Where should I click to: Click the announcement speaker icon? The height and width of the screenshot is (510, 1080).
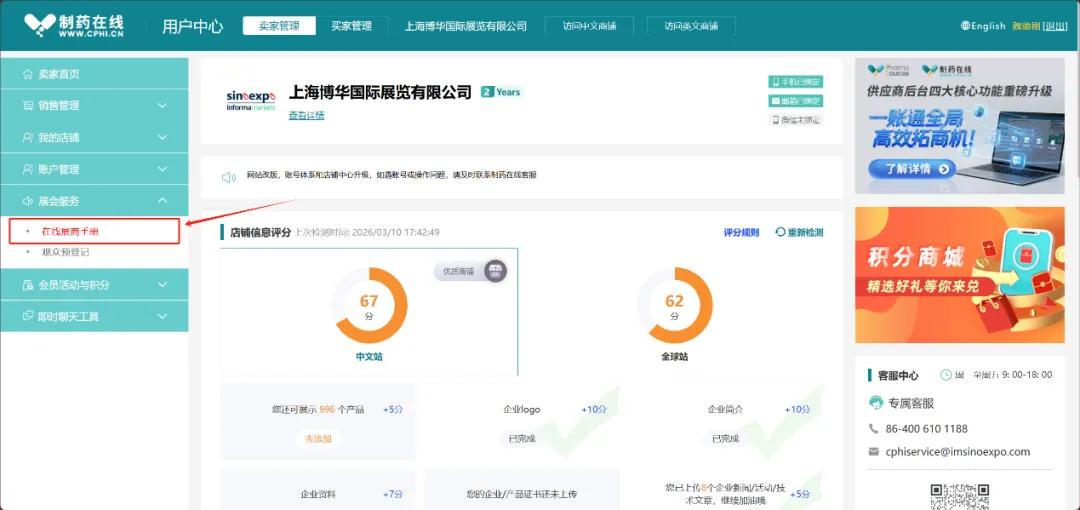pyautogui.click(x=229, y=177)
